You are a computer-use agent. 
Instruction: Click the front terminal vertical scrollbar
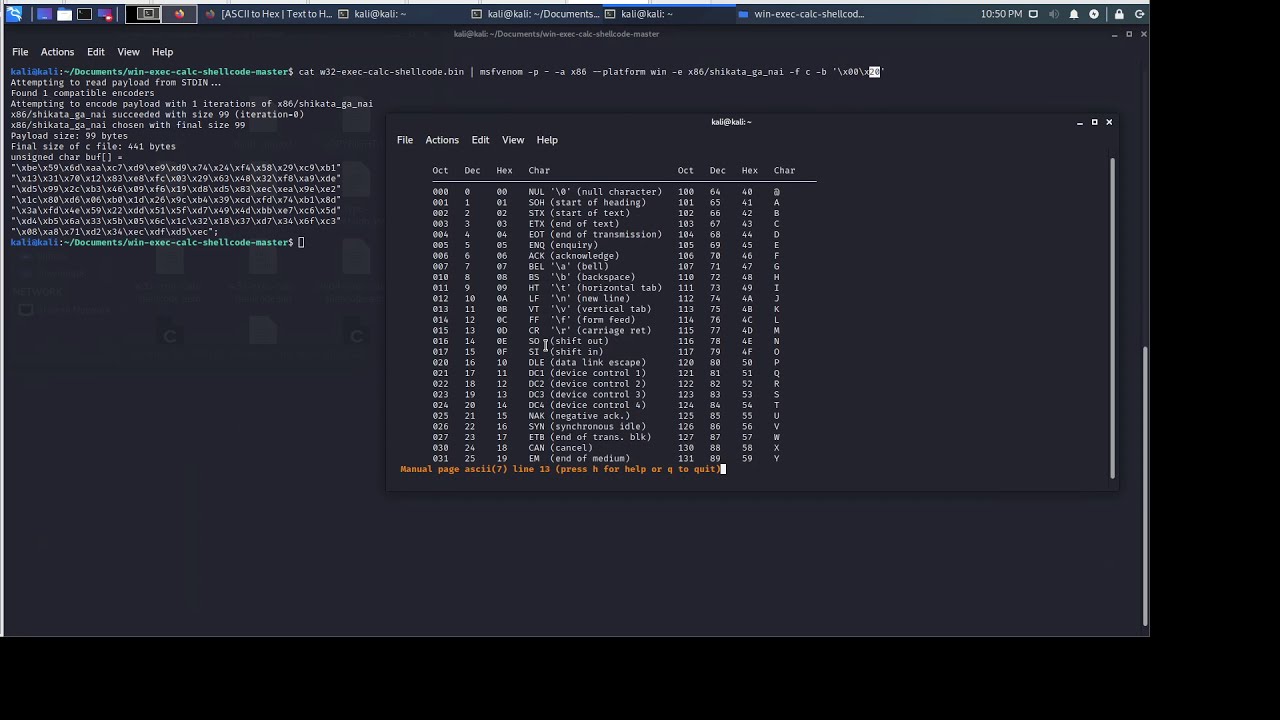(x=1112, y=317)
